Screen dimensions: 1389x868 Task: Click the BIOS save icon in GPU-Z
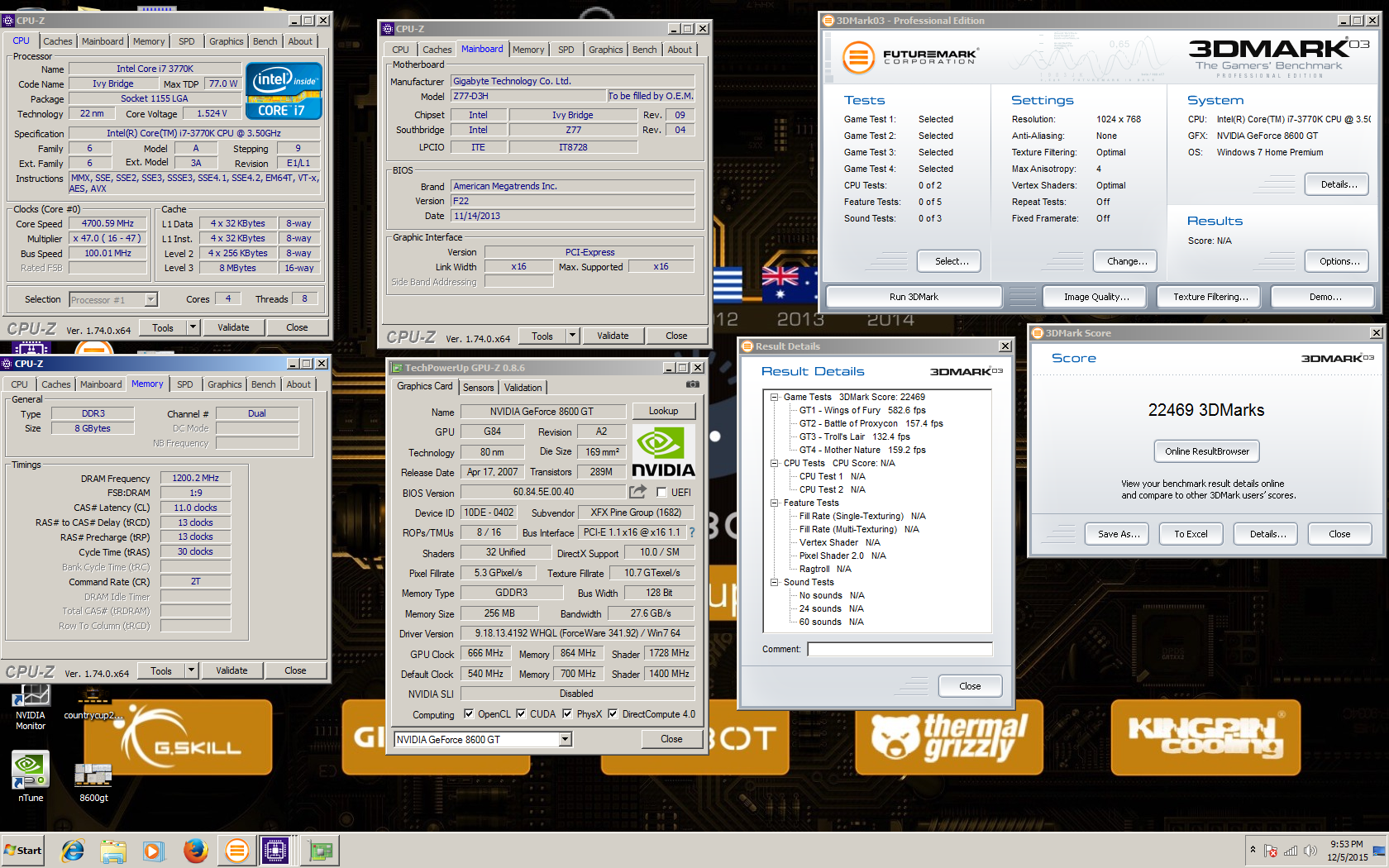[x=637, y=492]
